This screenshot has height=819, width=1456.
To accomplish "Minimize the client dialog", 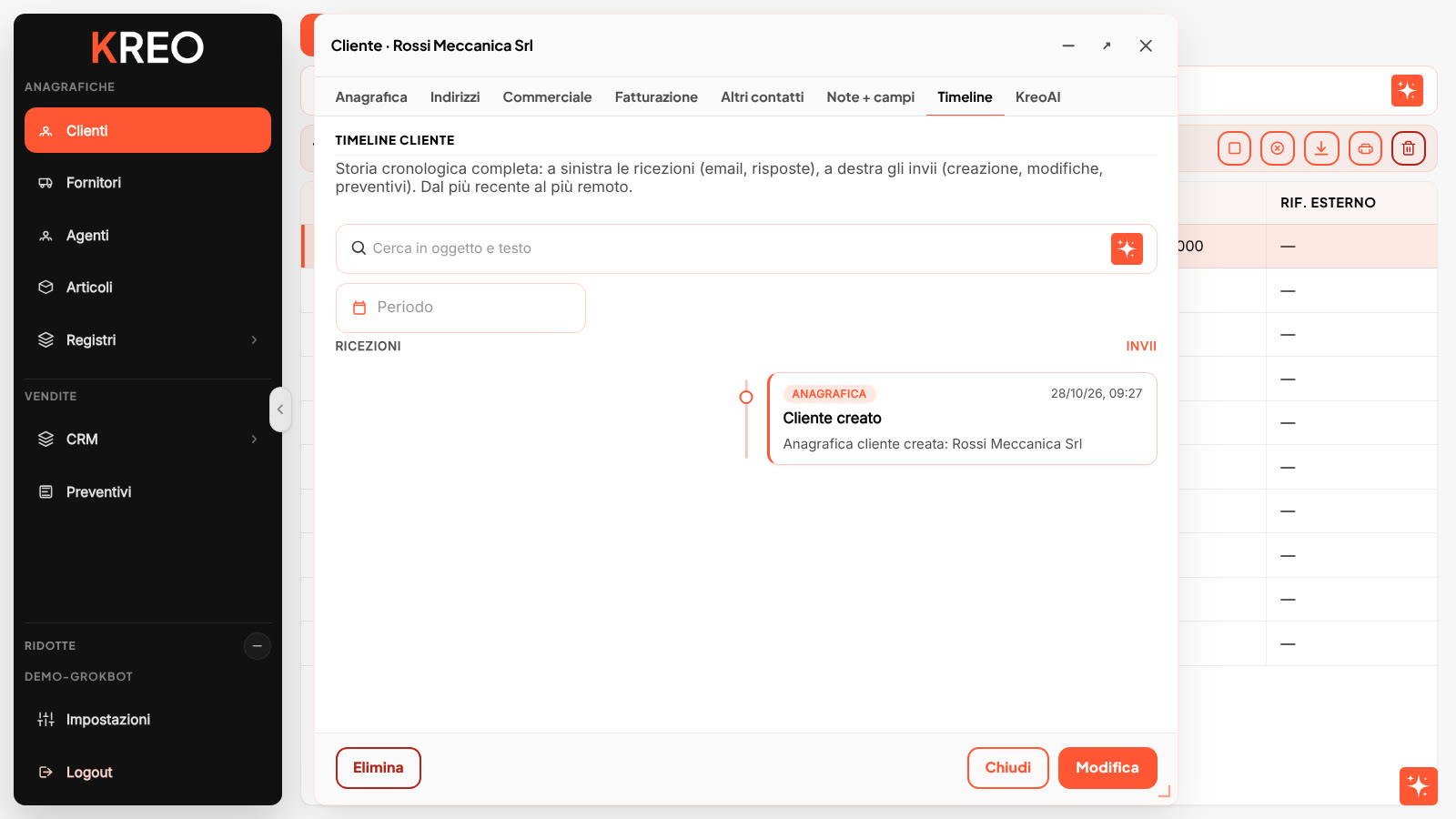I will tap(1068, 45).
